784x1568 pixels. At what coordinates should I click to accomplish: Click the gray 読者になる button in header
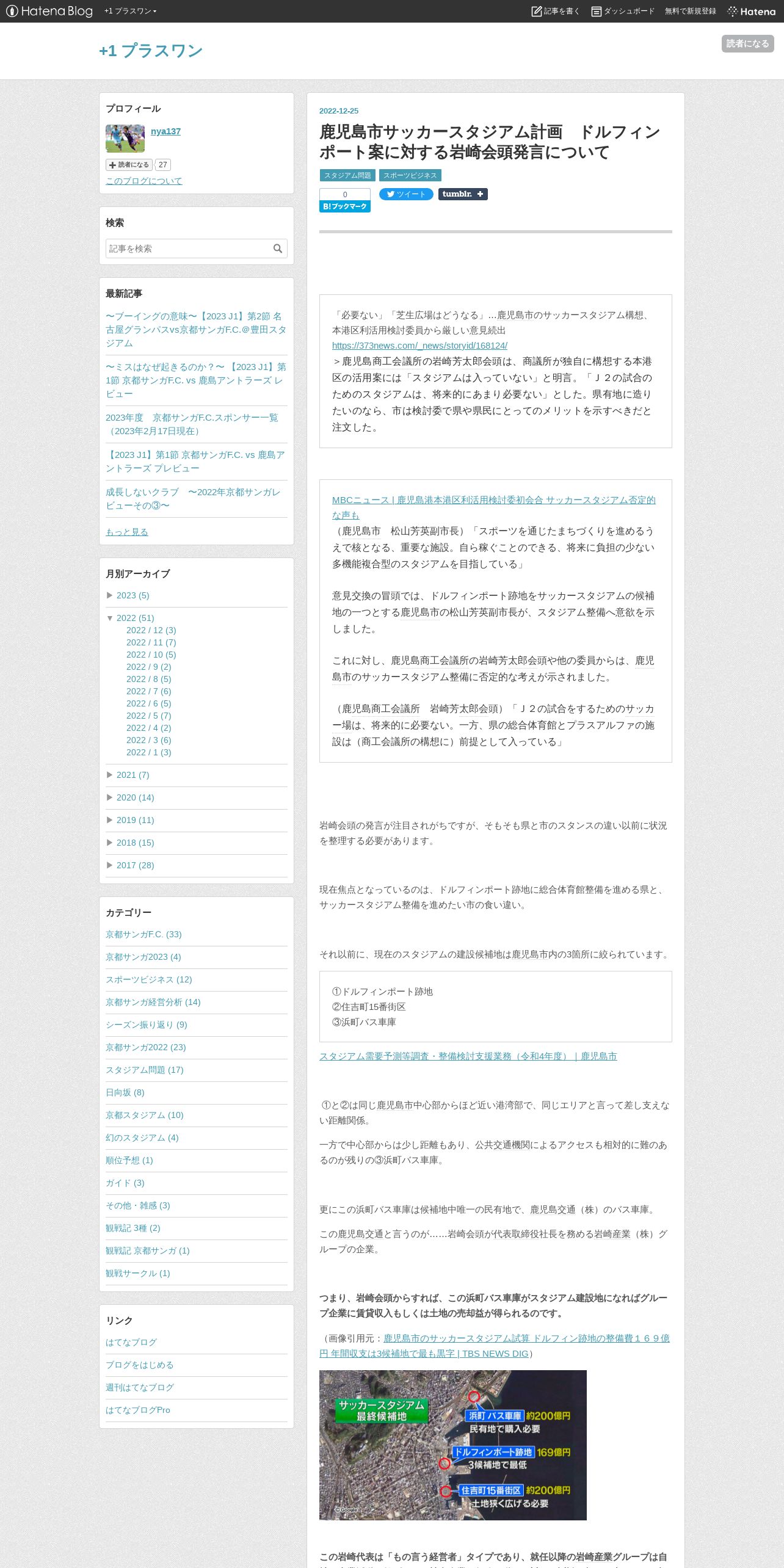tap(747, 43)
